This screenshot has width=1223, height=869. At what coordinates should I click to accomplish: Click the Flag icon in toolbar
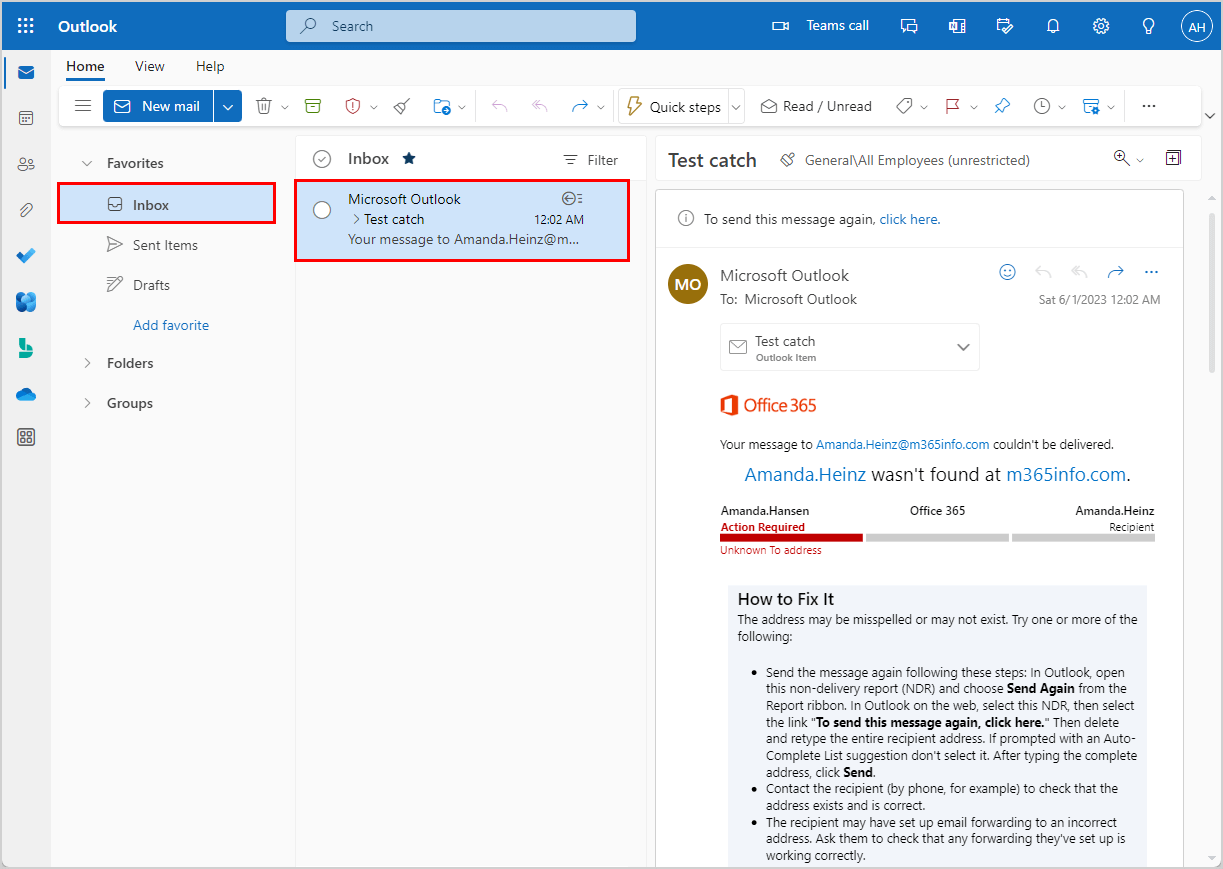click(953, 106)
